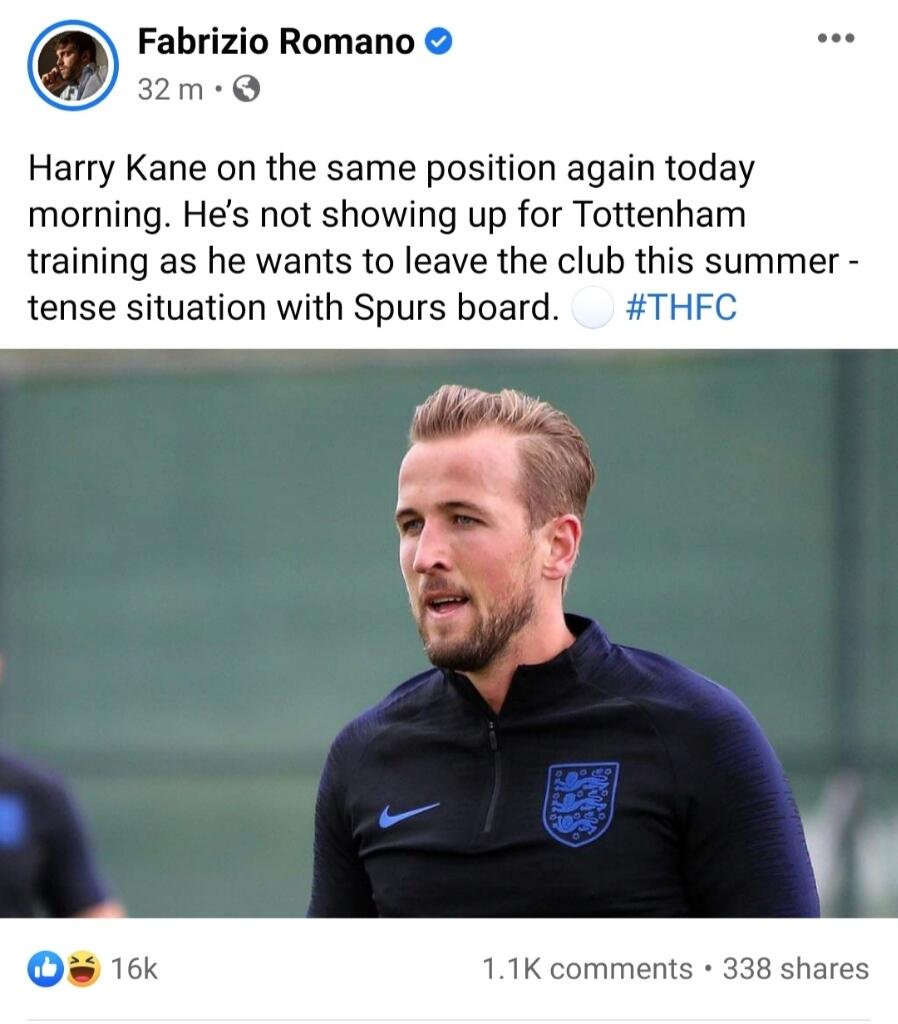
Task: Click "Harry Kane" at the post text start
Action: (x=116, y=169)
